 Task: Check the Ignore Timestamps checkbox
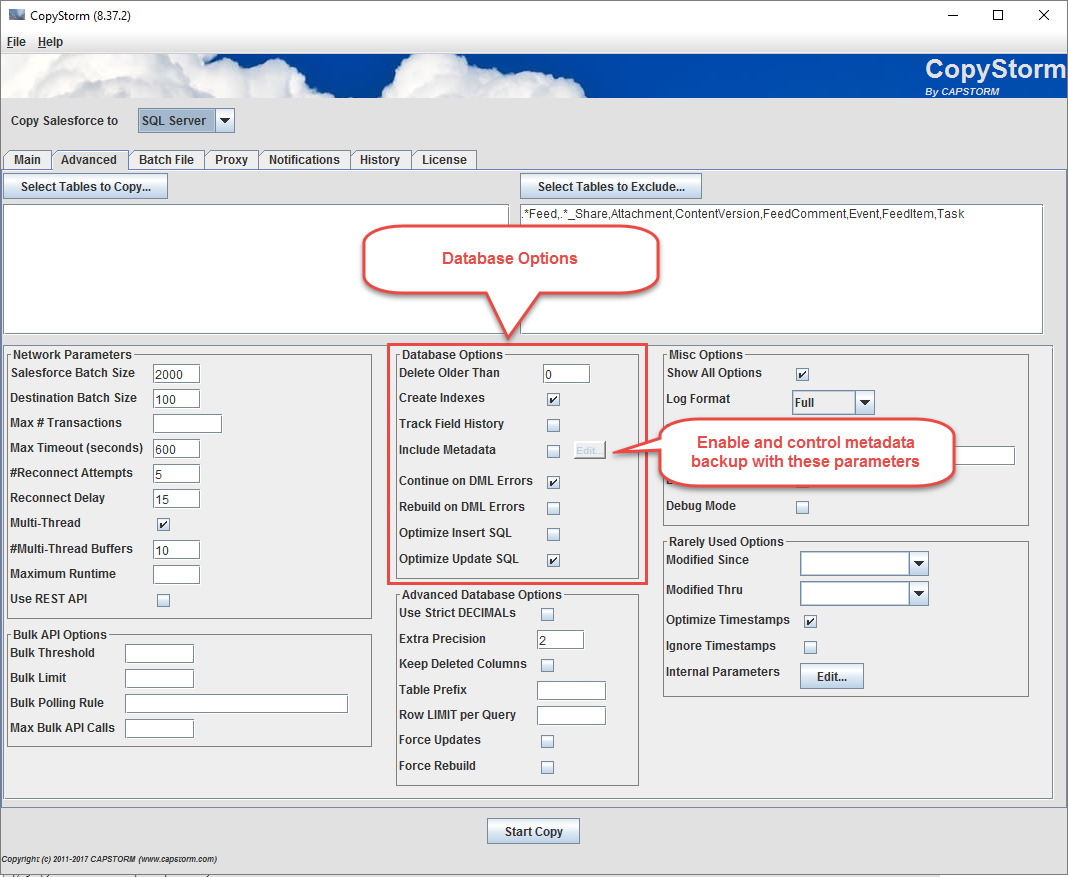tap(811, 648)
